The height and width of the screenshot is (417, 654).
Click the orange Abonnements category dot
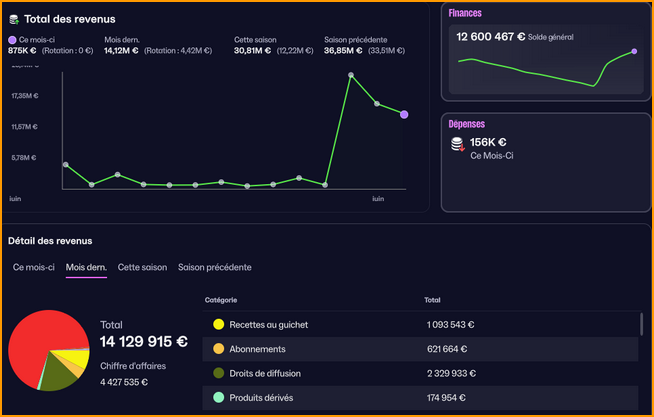(218, 349)
